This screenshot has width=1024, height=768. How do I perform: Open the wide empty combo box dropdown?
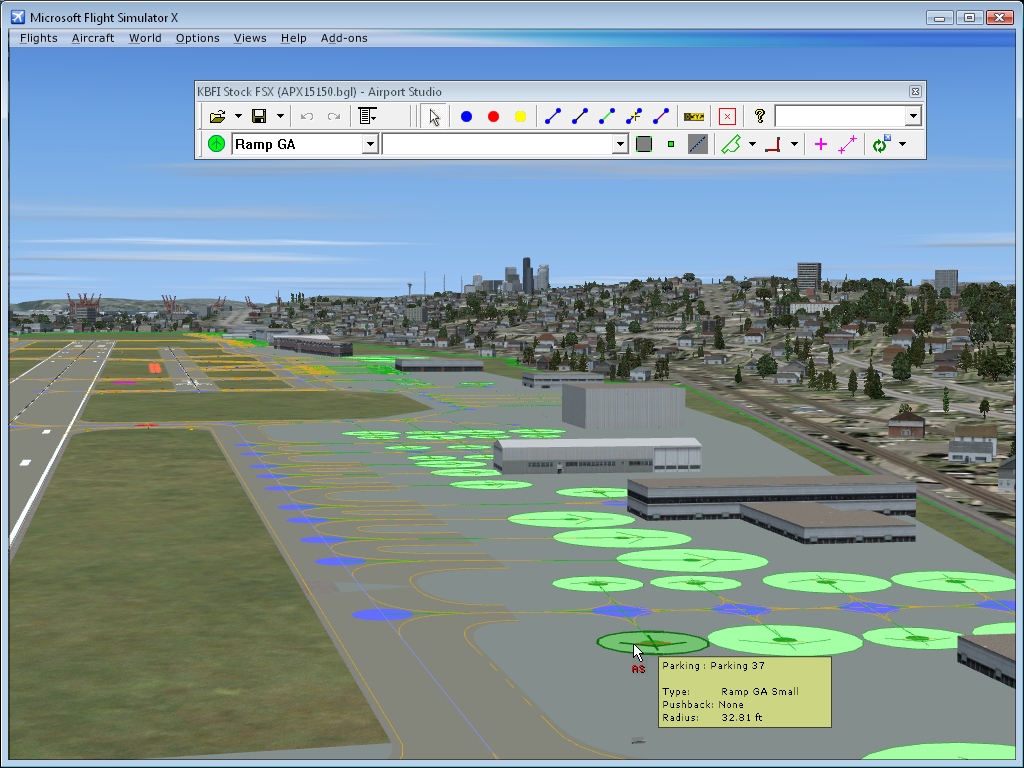point(620,144)
